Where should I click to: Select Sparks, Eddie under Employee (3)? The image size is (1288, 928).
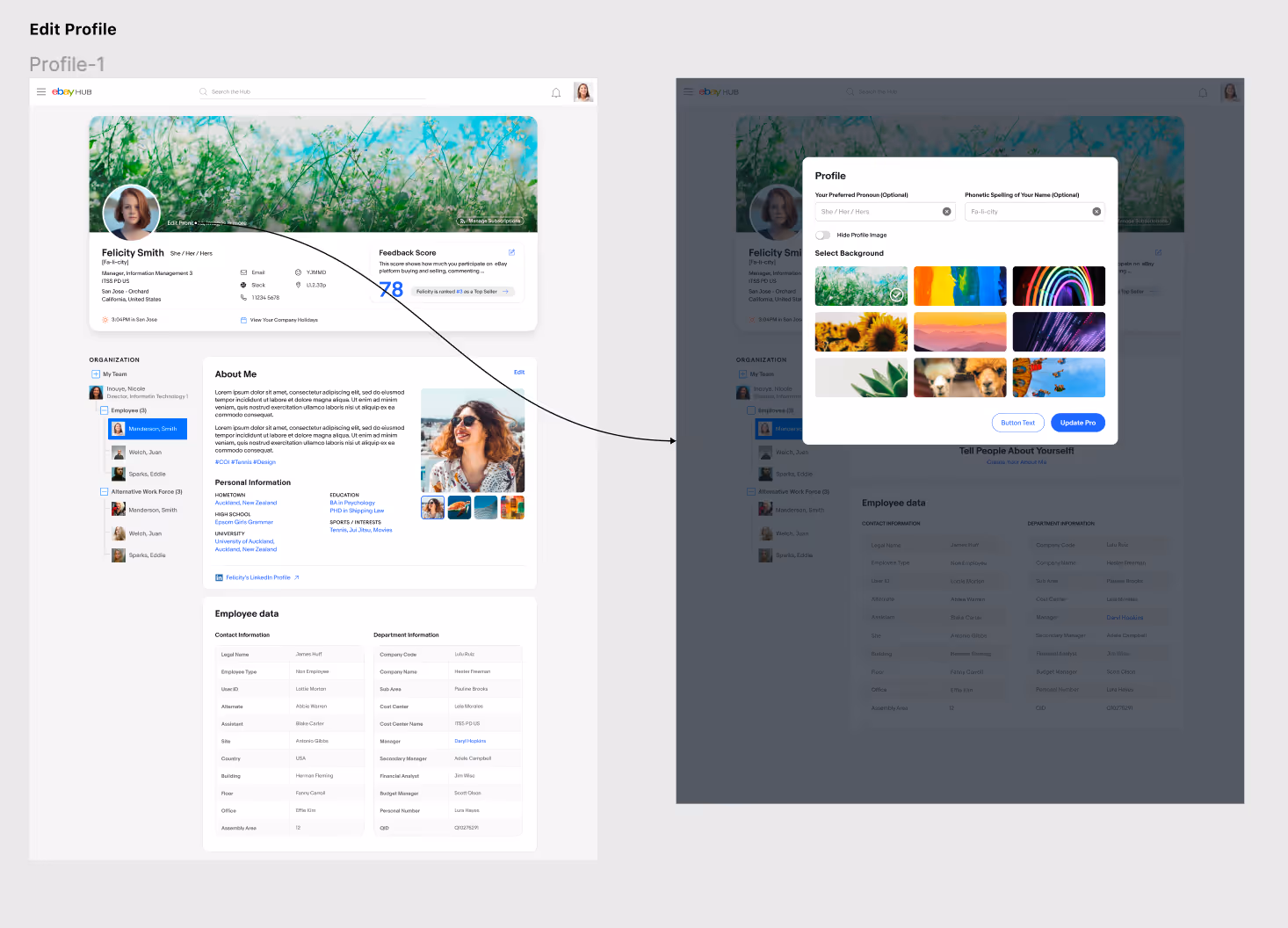tap(139, 474)
